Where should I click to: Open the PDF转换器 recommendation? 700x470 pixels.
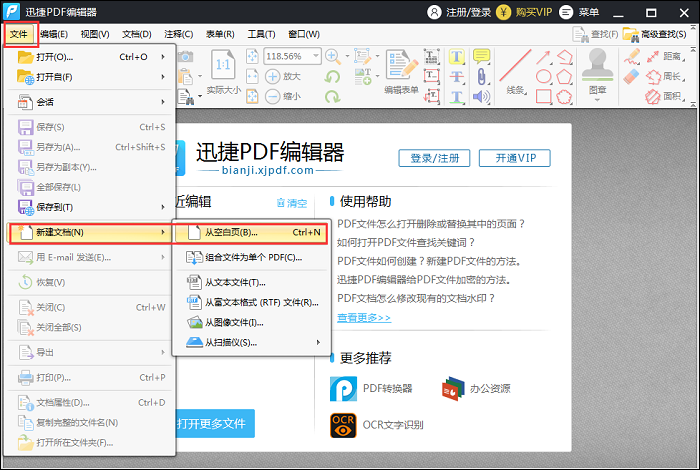(x=371, y=388)
